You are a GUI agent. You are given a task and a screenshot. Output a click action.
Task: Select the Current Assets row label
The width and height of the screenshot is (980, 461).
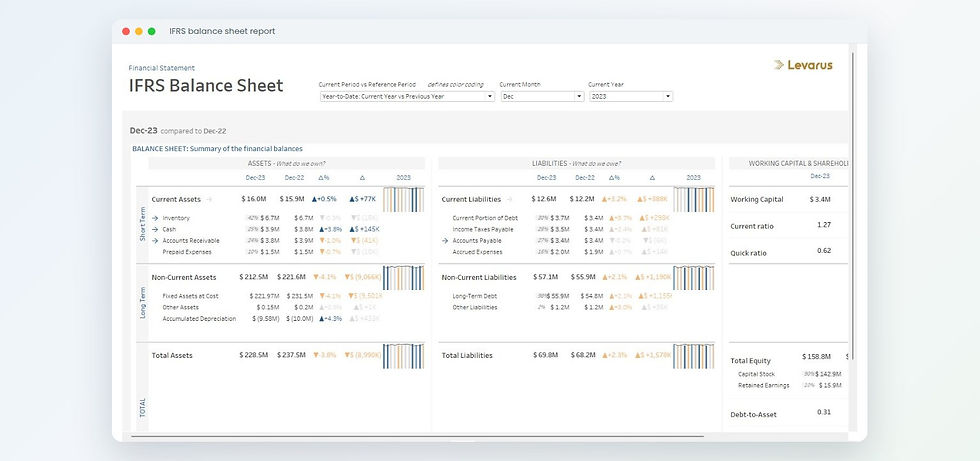click(x=176, y=199)
